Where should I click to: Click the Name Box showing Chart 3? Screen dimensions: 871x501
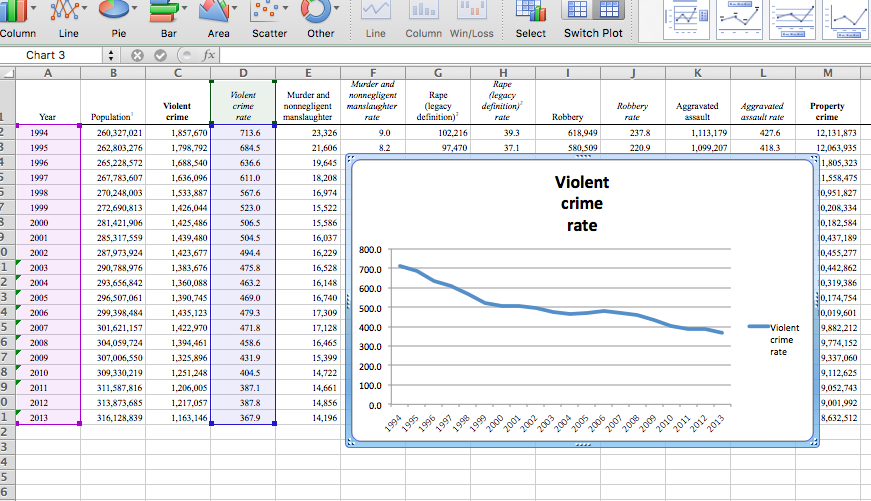point(47,56)
